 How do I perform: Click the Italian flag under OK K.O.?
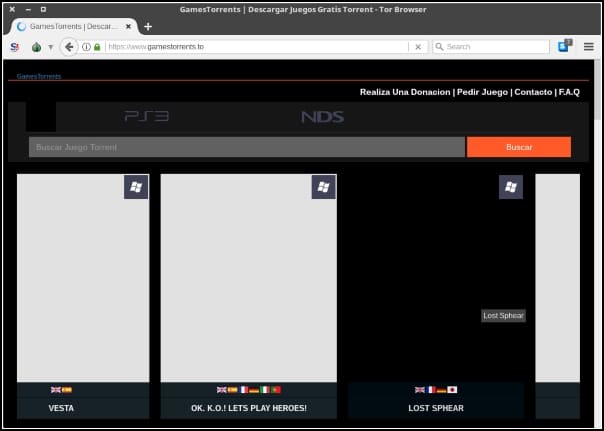[x=265, y=390]
